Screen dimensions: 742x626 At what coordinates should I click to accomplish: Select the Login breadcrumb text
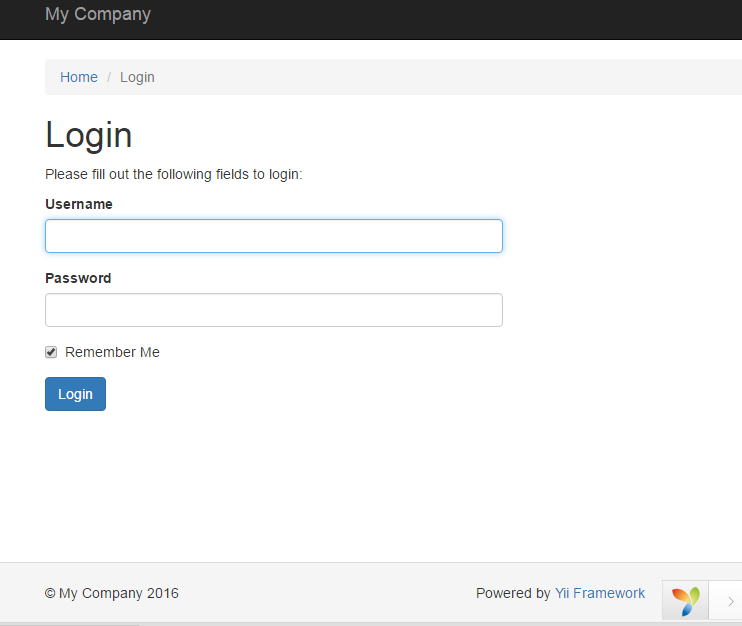pos(137,77)
